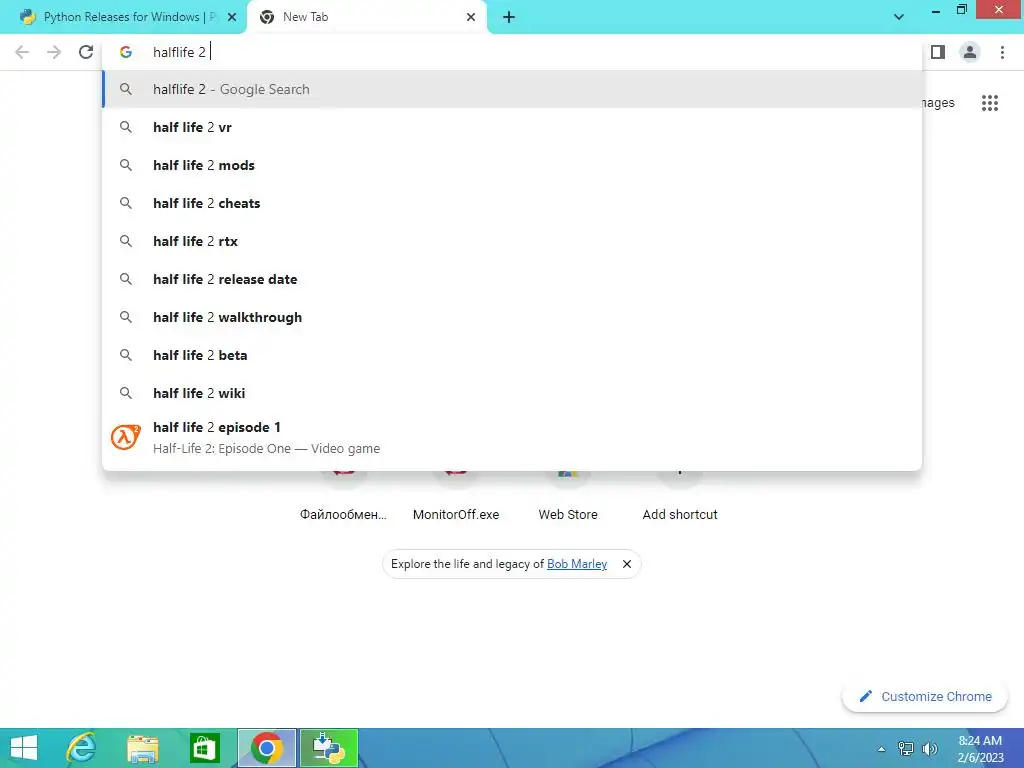Pick the 'half life 2 mods' suggestion
This screenshot has height=768, width=1024.
point(512,165)
